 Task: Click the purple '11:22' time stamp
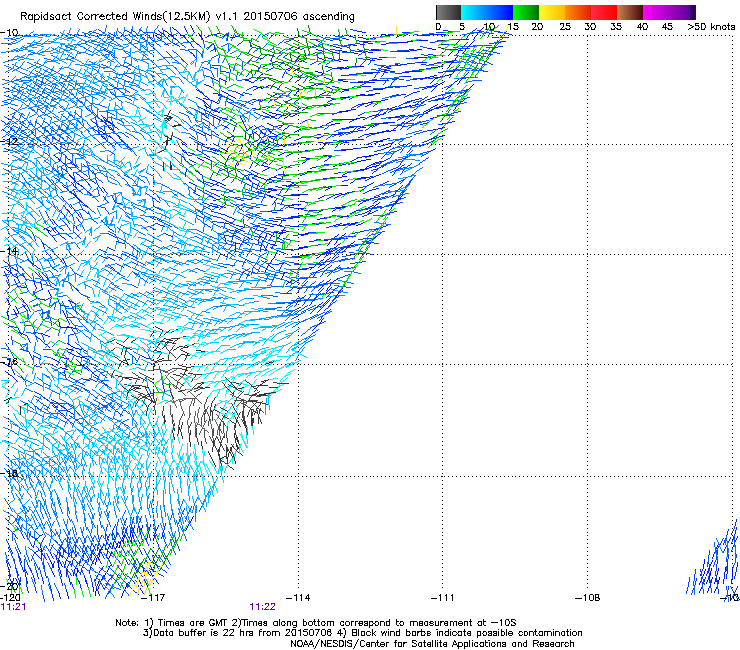[x=262, y=607]
